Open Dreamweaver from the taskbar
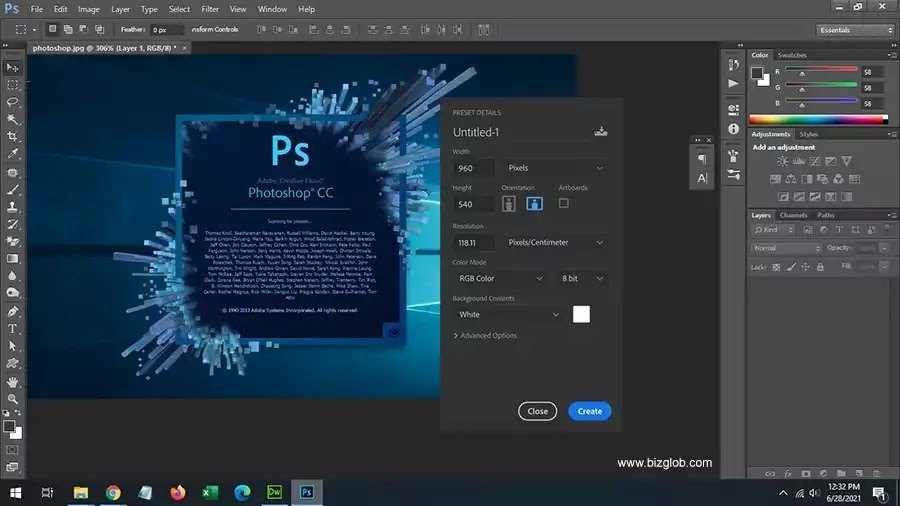The image size is (900, 506). [274, 492]
